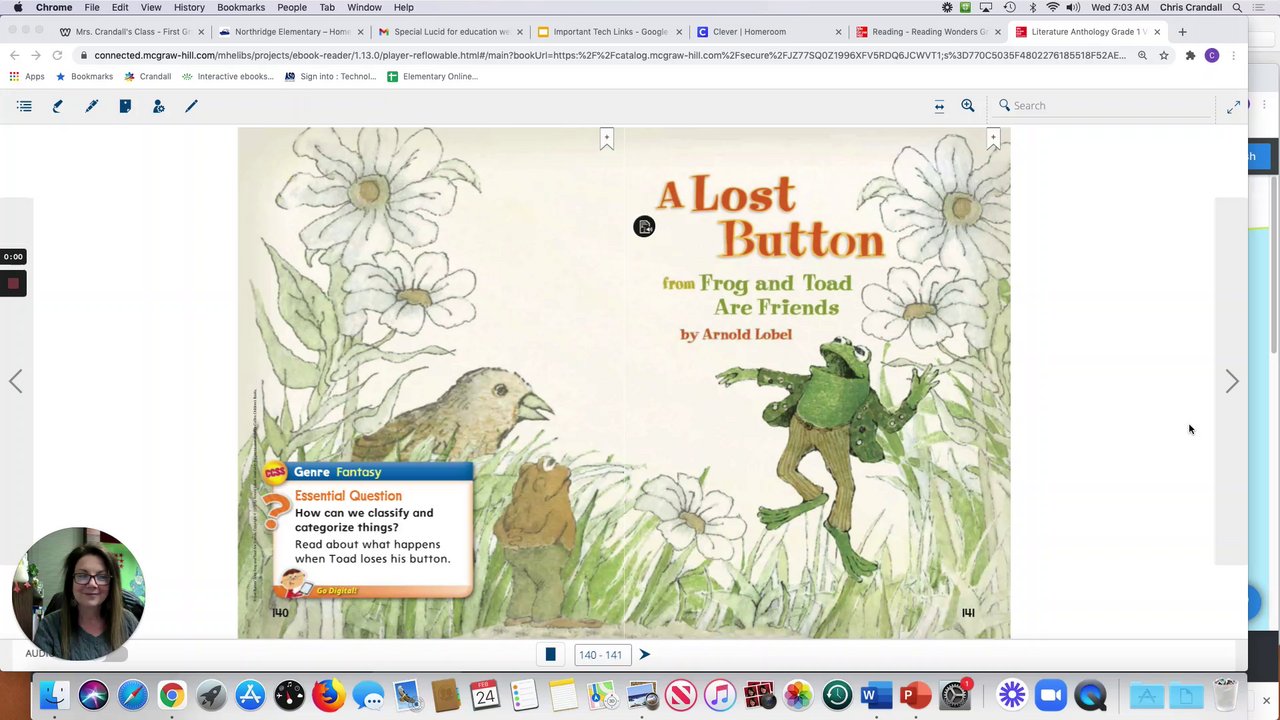Image resolution: width=1280 pixels, height=720 pixels.
Task: Open System Preferences from the Dock
Action: (955, 695)
